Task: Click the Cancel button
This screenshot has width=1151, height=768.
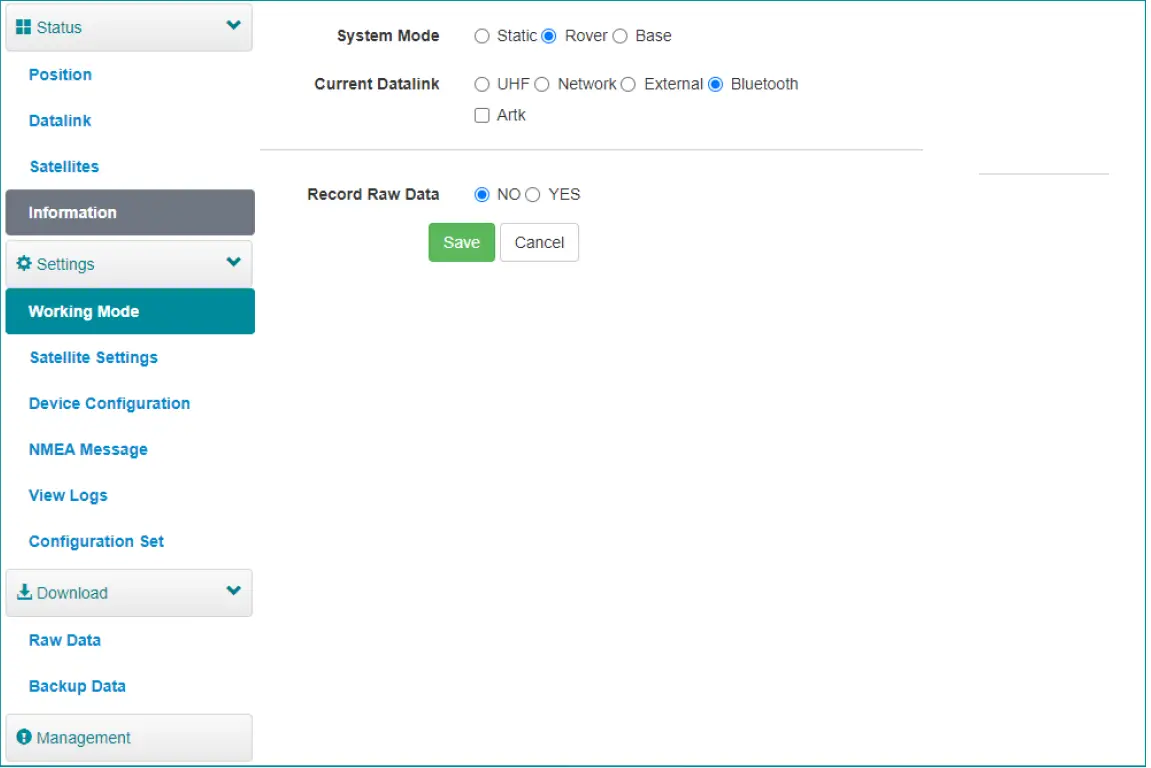Action: tap(540, 242)
